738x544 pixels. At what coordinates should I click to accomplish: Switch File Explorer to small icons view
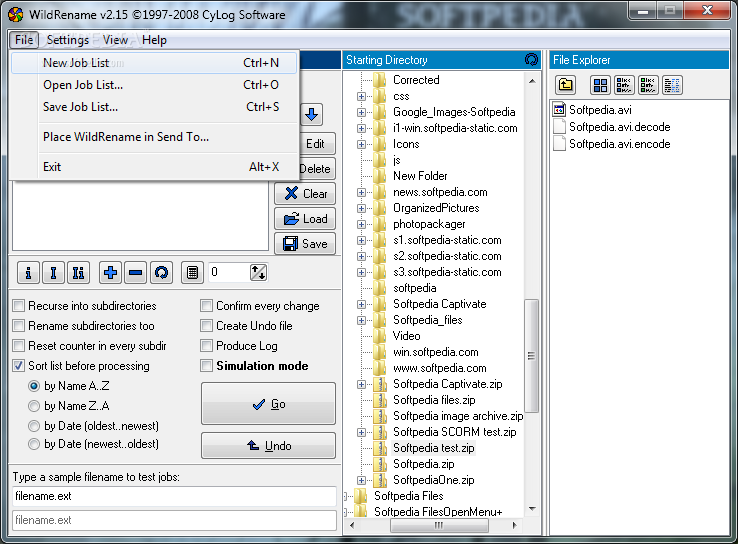[624, 85]
